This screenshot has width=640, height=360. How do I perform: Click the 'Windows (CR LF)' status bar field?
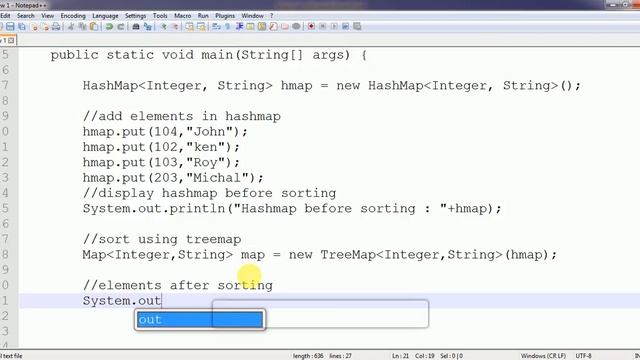(543, 356)
